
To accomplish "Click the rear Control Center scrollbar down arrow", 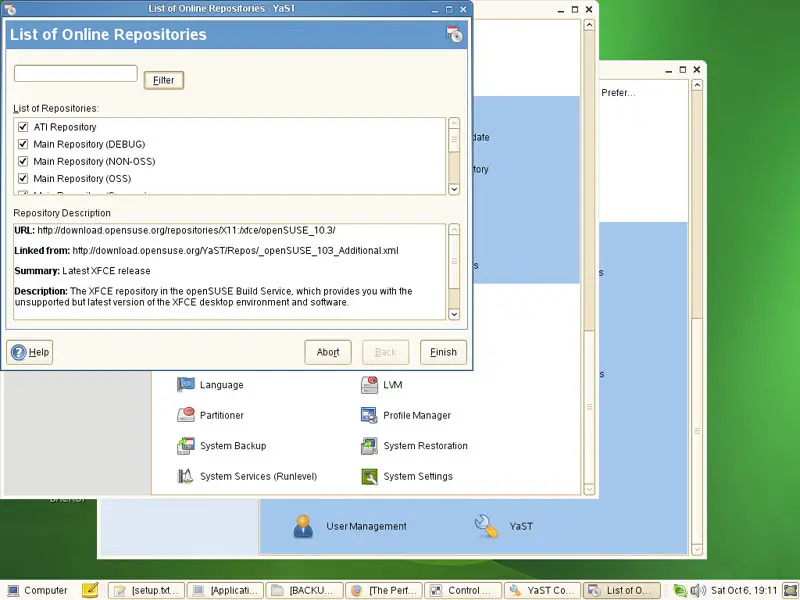I will coord(697,549).
